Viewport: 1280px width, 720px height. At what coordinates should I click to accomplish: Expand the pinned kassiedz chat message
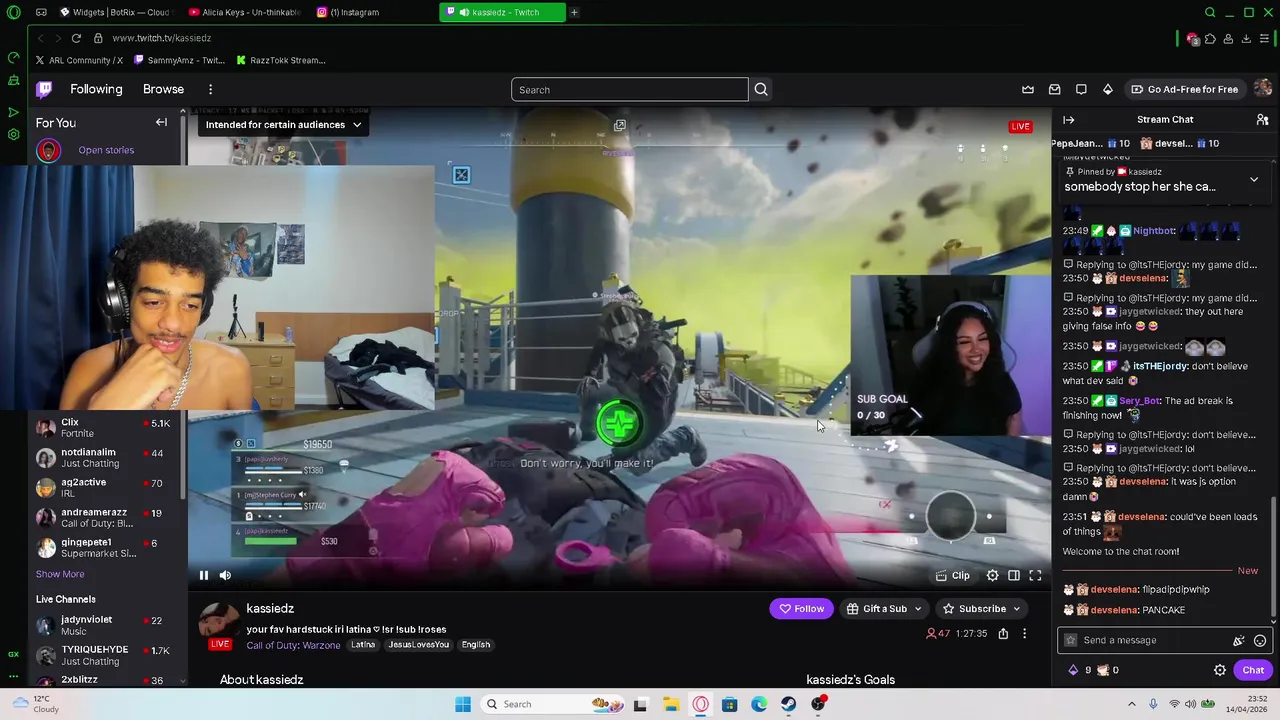(x=1254, y=180)
